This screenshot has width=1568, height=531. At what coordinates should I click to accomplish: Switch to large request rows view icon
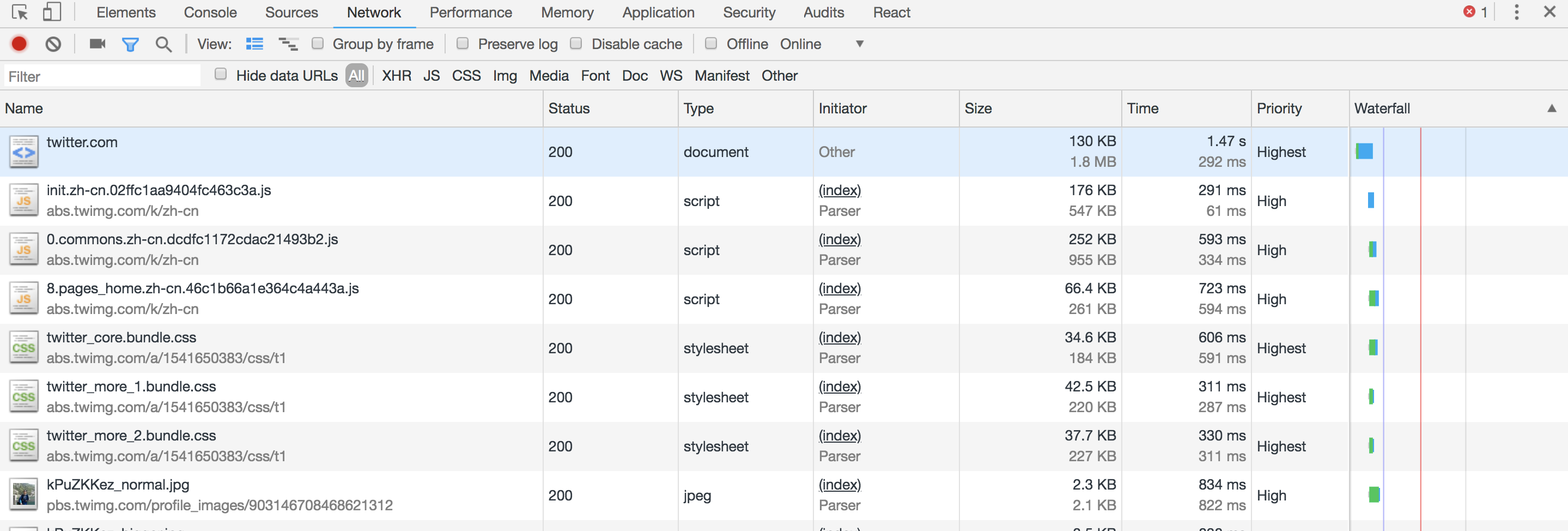[x=254, y=44]
